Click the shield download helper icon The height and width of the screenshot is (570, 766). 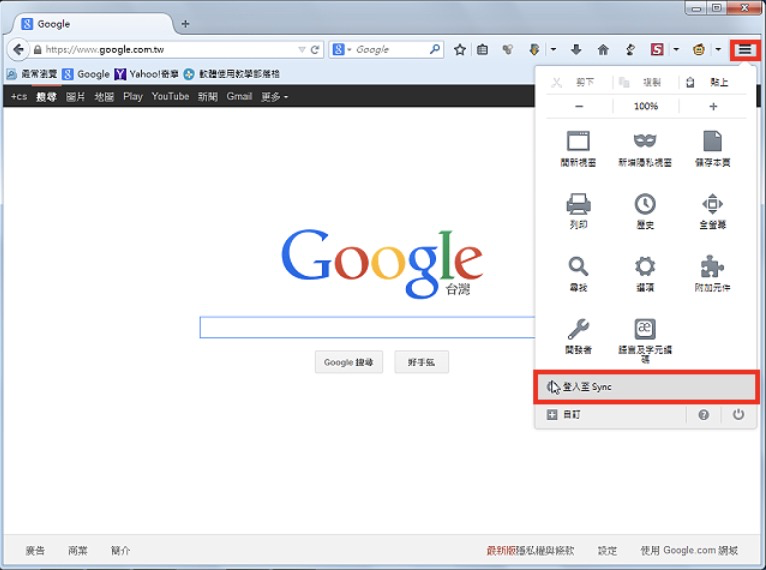coord(534,49)
